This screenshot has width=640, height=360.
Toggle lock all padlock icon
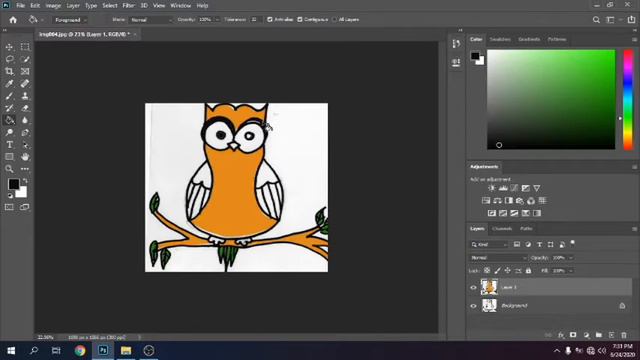coord(529,271)
